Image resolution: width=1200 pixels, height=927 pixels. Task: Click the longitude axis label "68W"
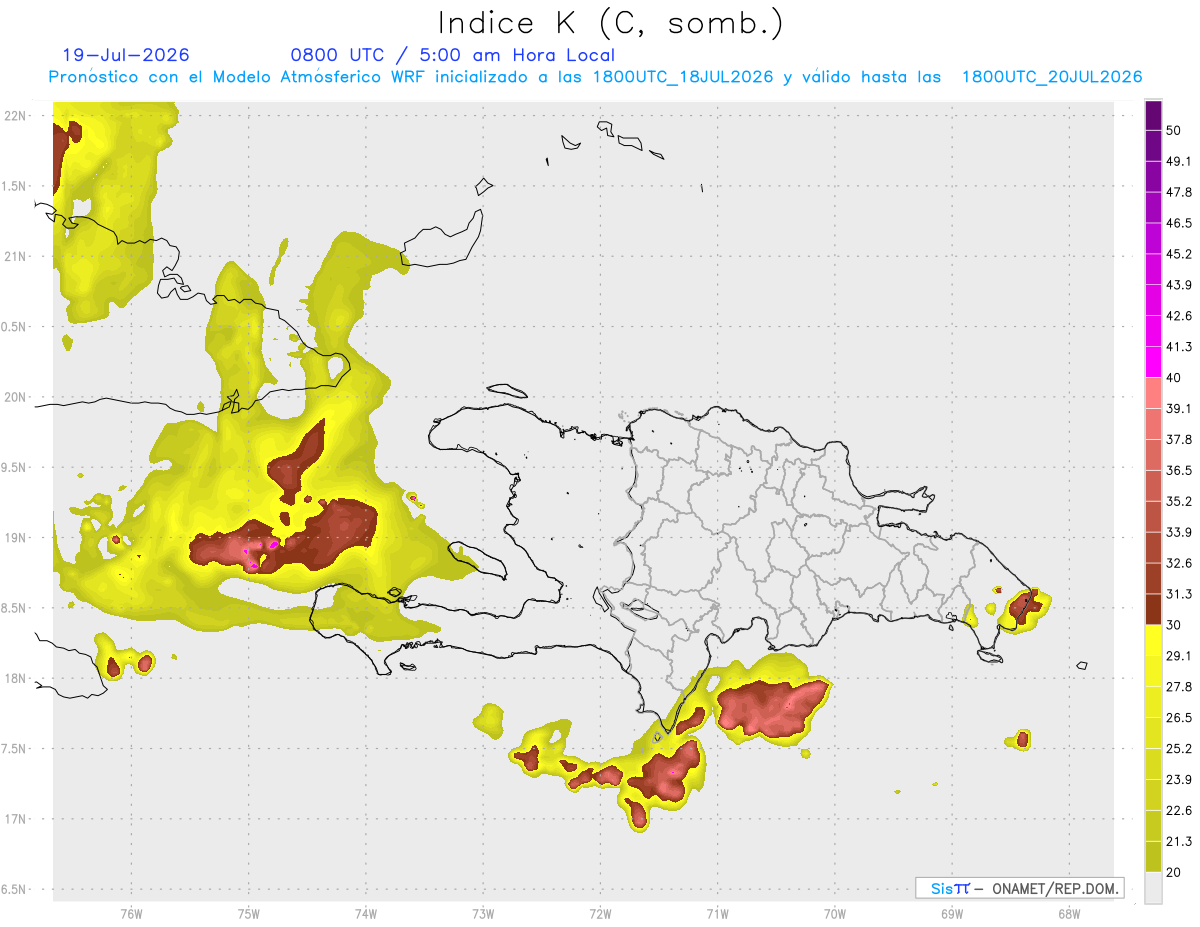1069,914
